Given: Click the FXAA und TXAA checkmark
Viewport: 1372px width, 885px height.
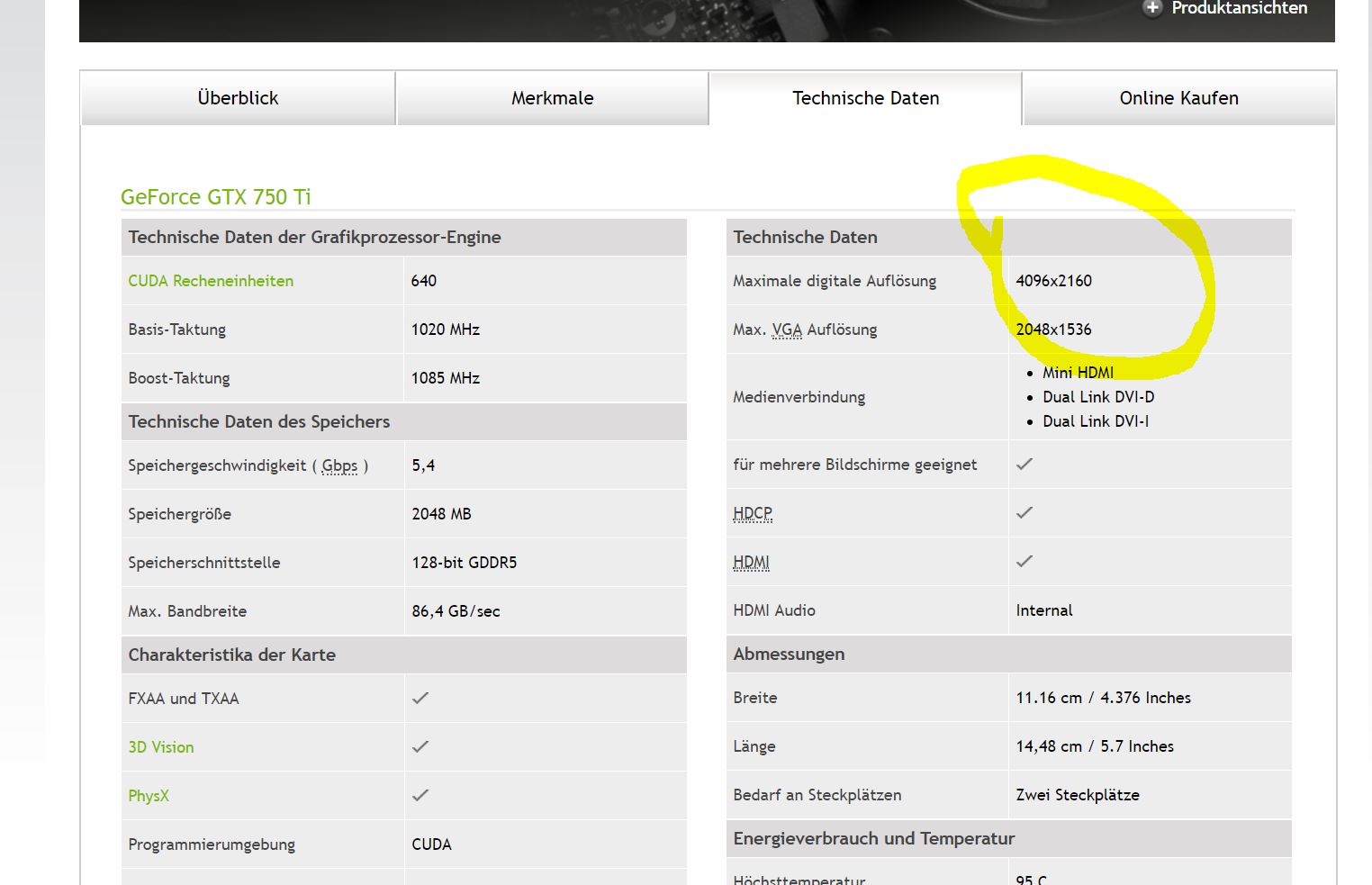Looking at the screenshot, I should [420, 698].
